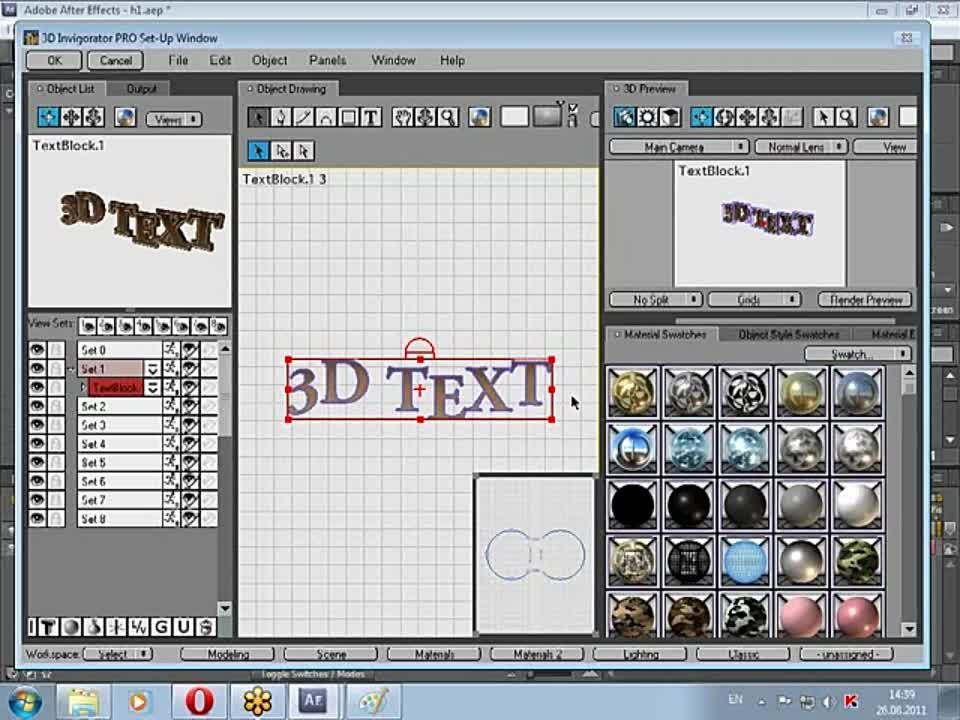Open the Main Camera dropdown
The height and width of the screenshot is (720, 960).
pyautogui.click(x=679, y=147)
